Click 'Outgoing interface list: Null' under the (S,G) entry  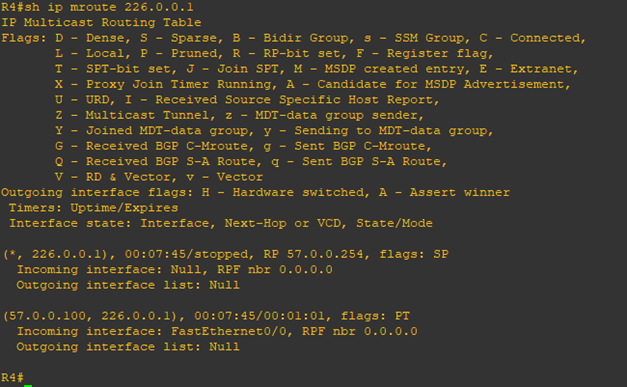[x=128, y=347]
